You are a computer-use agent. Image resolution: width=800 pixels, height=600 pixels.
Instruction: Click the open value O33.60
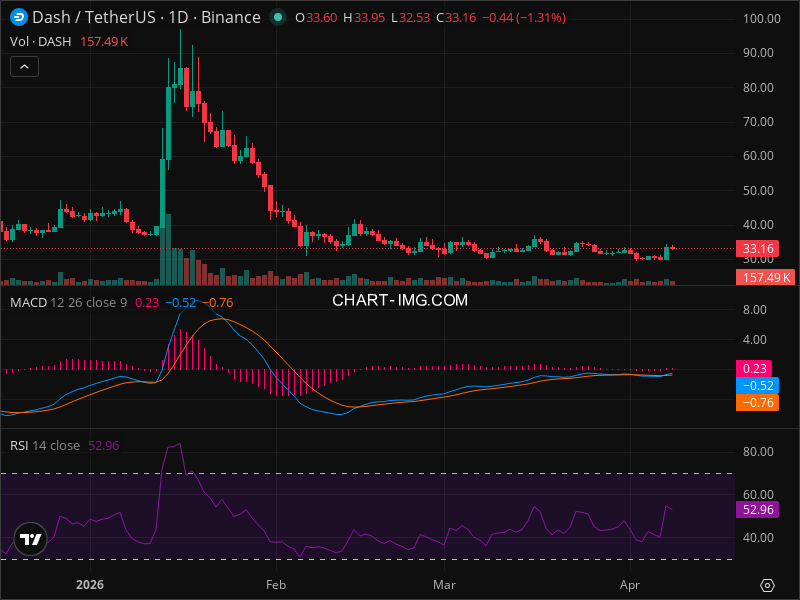316,18
